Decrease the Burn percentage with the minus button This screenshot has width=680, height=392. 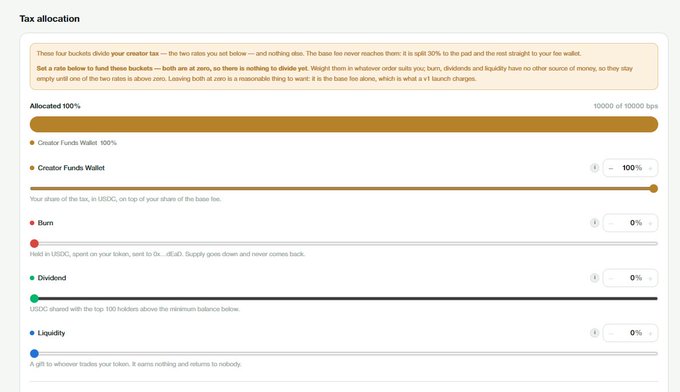click(x=611, y=223)
